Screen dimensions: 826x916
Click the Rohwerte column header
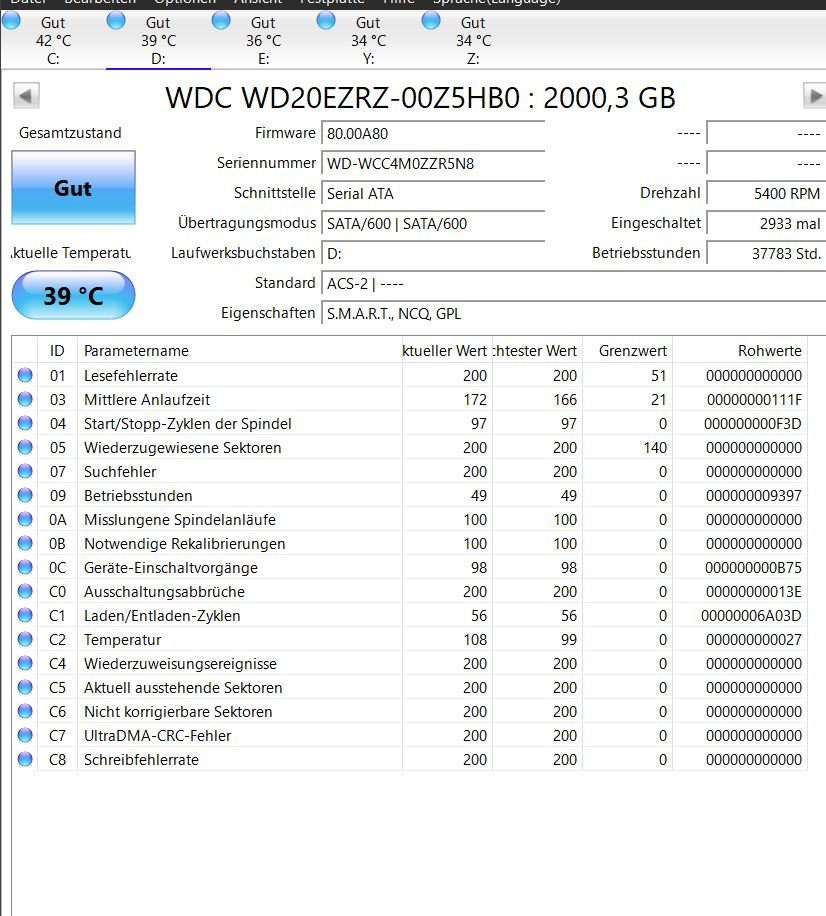point(740,351)
